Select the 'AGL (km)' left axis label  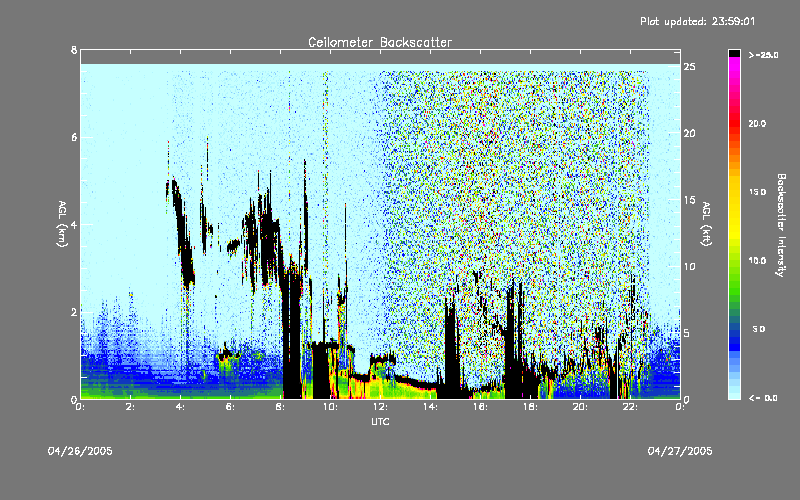coord(62,224)
